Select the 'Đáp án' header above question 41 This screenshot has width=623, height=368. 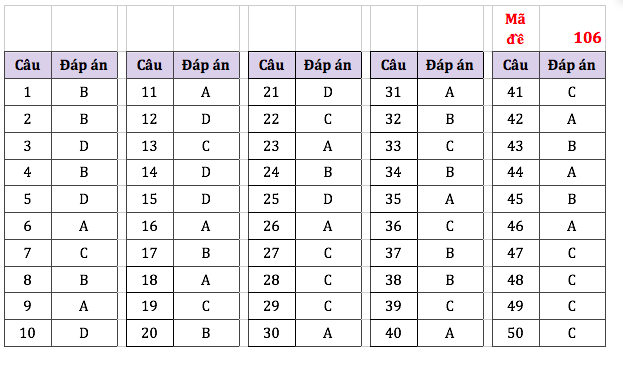point(572,65)
